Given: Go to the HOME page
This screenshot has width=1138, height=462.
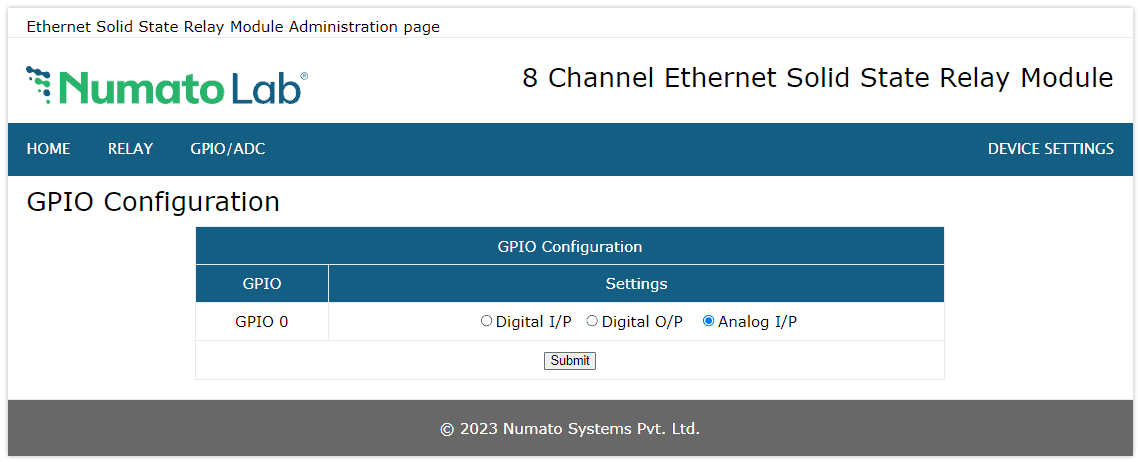Looking at the screenshot, I should (x=48, y=149).
